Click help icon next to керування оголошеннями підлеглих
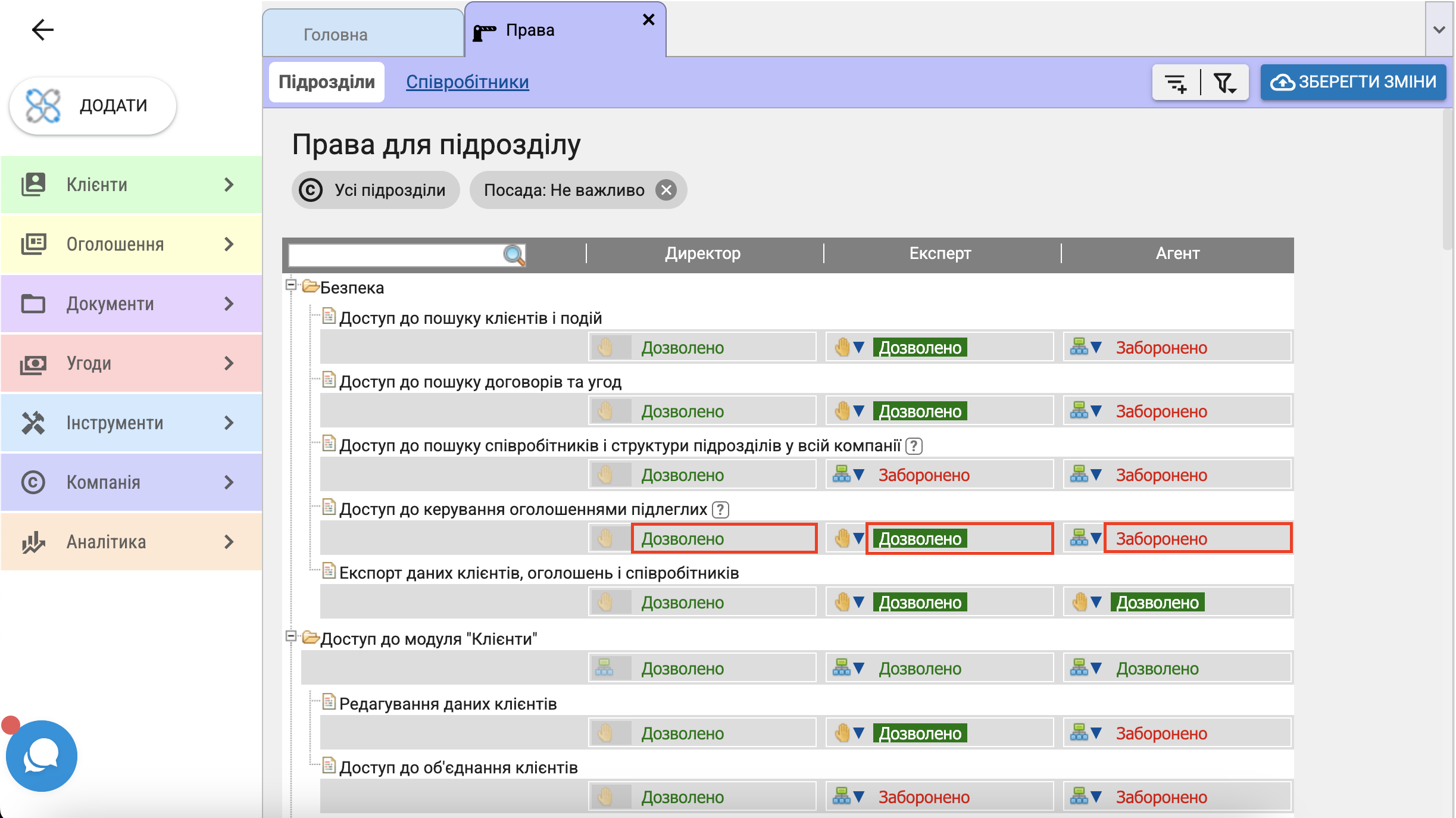The height and width of the screenshot is (818, 1456). [720, 510]
